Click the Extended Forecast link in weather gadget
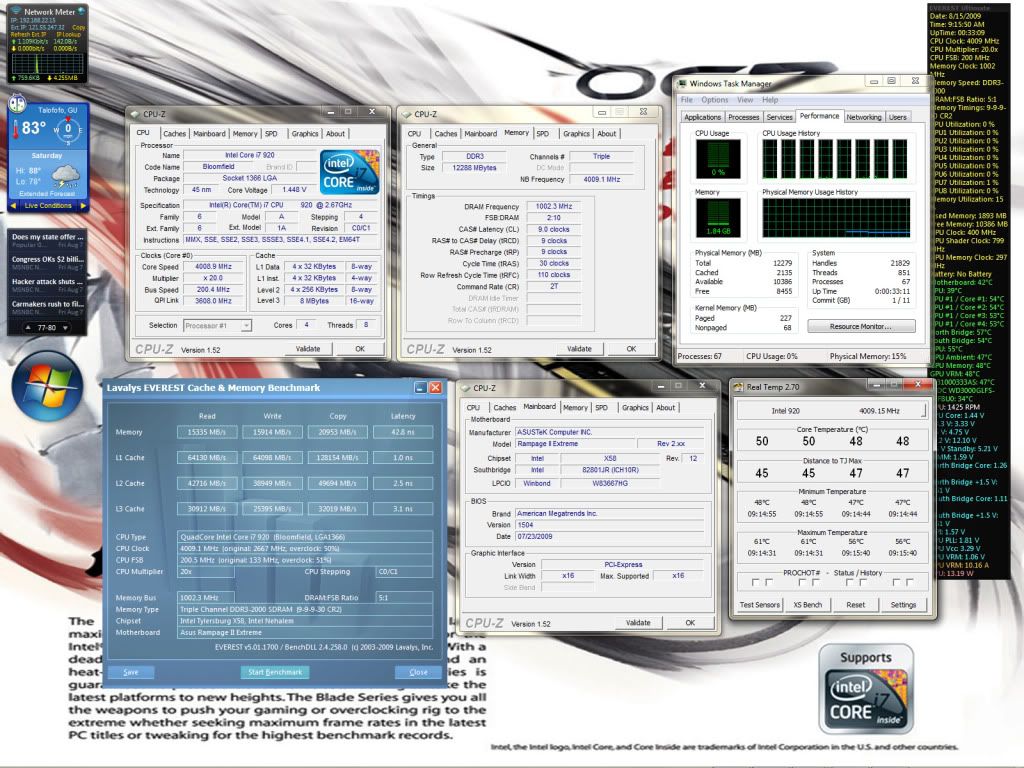 pos(48,193)
